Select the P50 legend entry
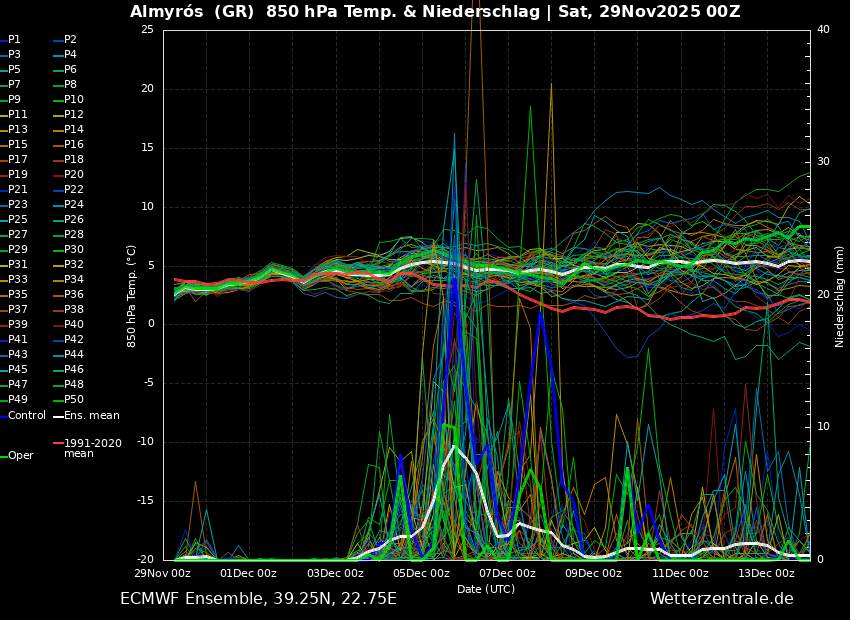Viewport: 850px width, 620px height. [74, 400]
